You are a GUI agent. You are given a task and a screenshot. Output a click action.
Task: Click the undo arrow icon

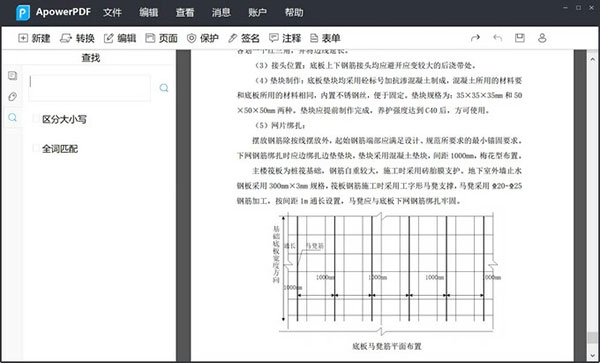497,38
